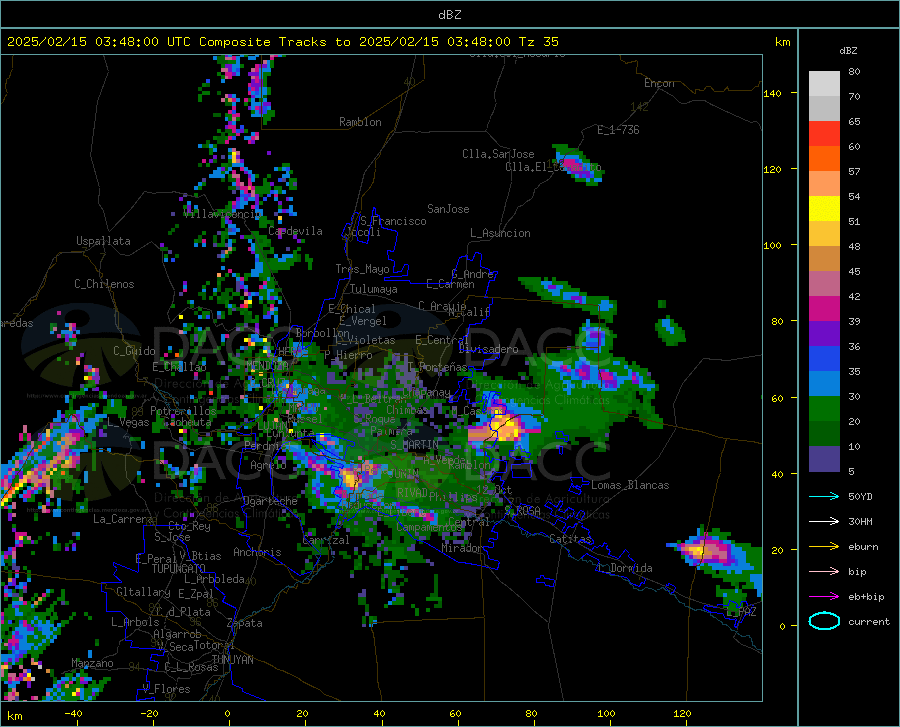Click the 'L_Vegas' map label
The image size is (900, 727).
tap(128, 422)
